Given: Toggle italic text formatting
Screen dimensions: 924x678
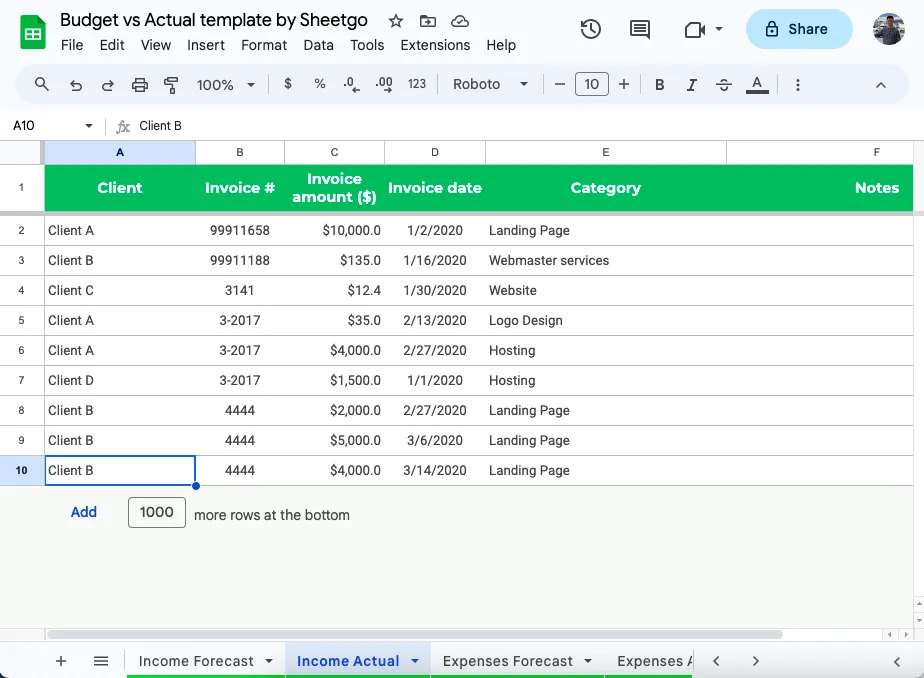Looking at the screenshot, I should tap(692, 85).
